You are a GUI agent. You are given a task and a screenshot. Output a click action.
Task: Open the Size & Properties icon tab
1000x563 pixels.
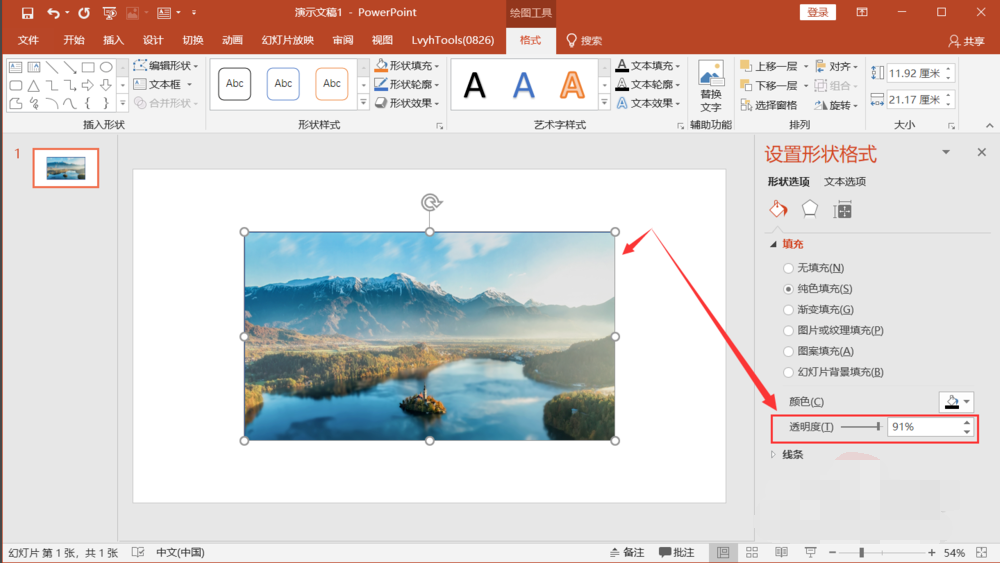click(x=843, y=209)
